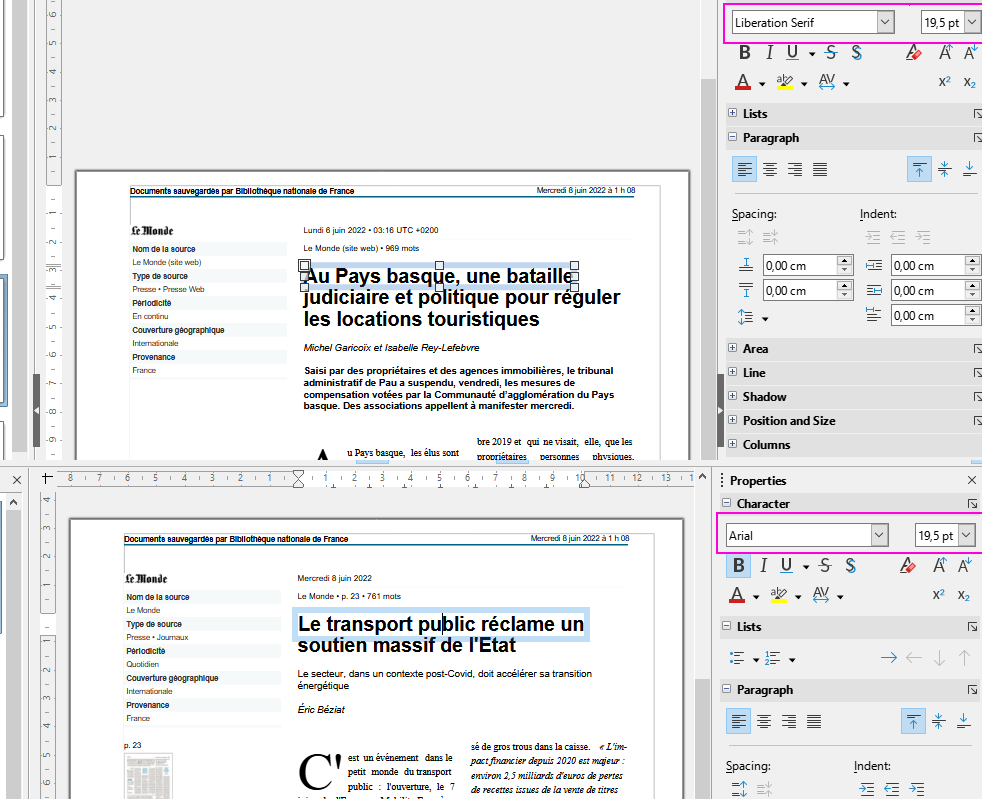The width and height of the screenshot is (982, 799).
Task: Toggle justified alignment in upper Paragraph section
Action: (820, 169)
